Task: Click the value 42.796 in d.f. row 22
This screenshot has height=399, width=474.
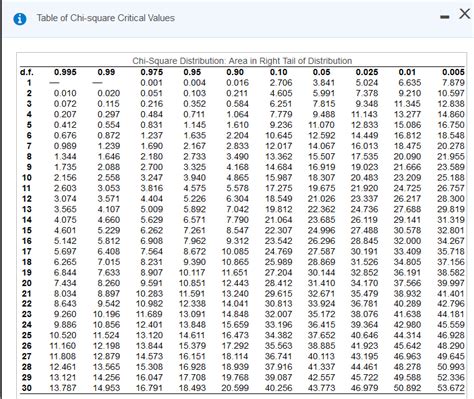Action: click(451, 304)
